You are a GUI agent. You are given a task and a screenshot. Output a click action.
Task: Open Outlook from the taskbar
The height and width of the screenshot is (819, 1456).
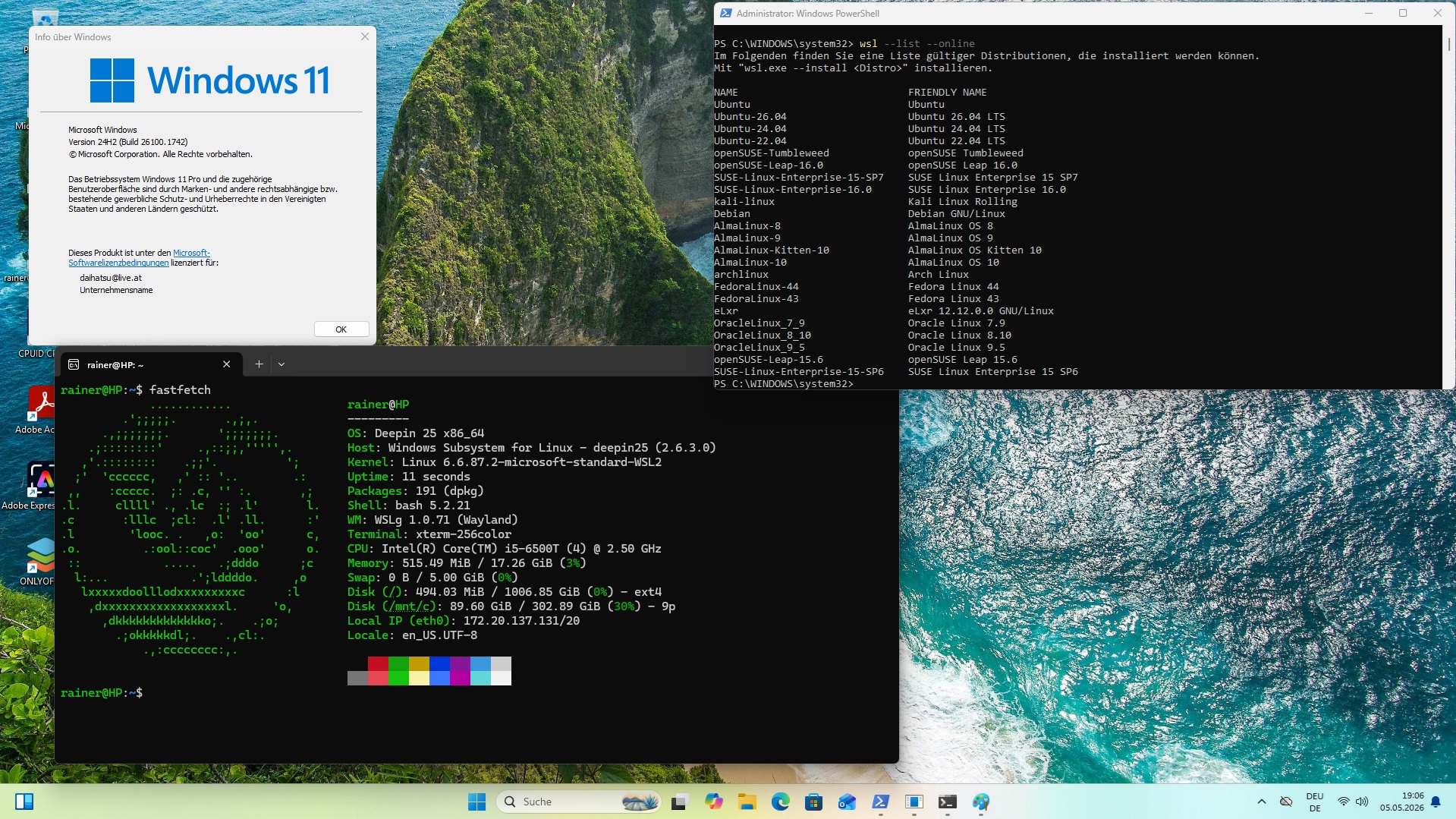tap(847, 802)
